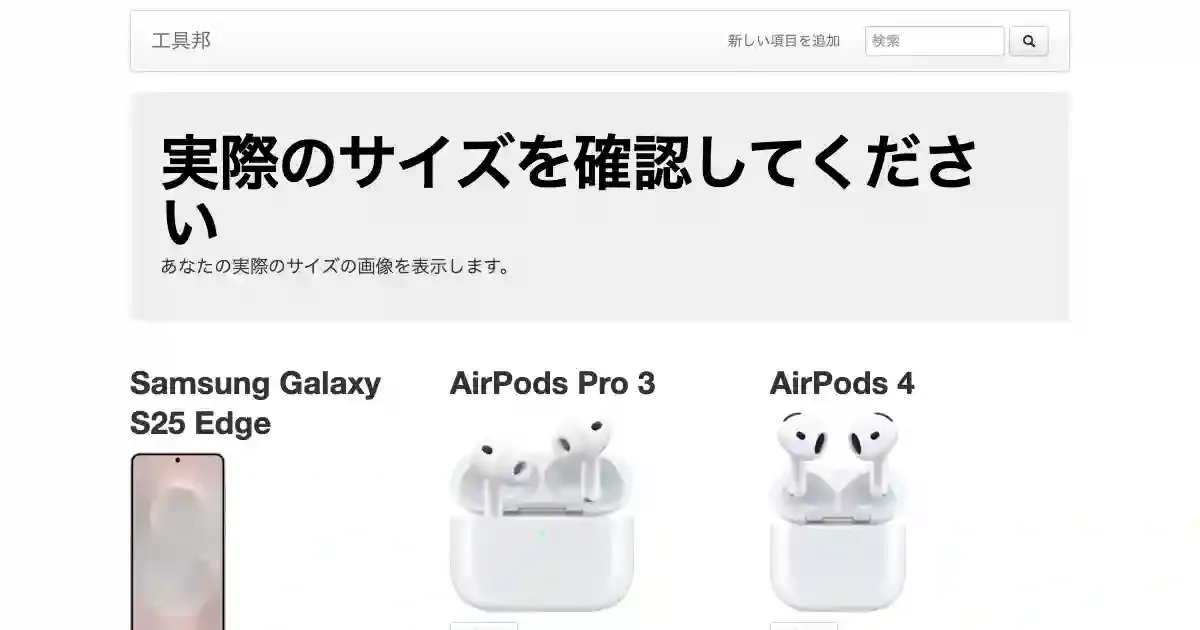Screen dimensions: 1200x630
Task: Open the AirPods 4 title link
Action: coord(842,383)
